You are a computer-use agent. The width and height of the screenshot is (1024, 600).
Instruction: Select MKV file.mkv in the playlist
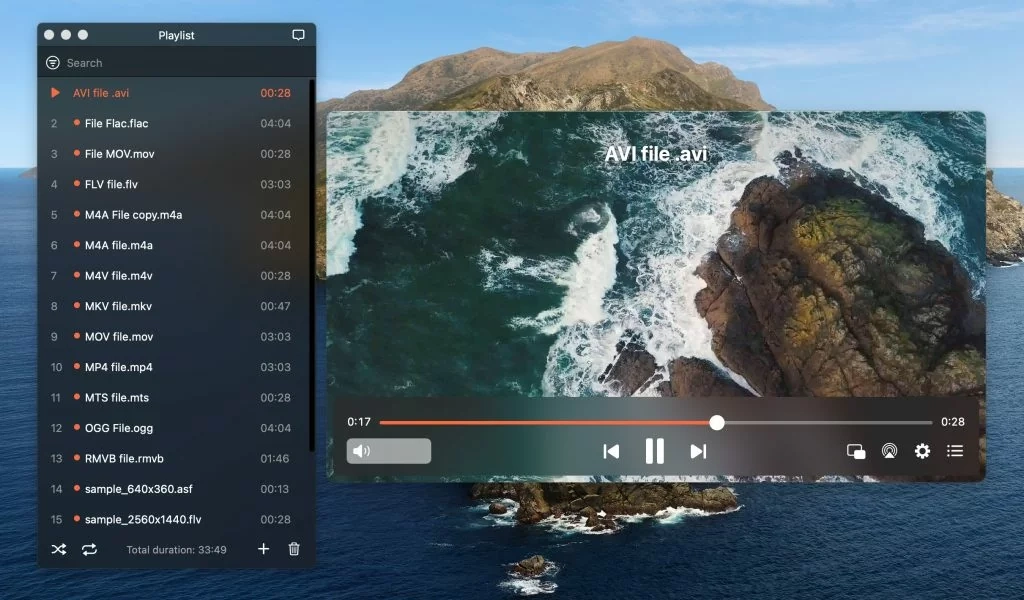pyautogui.click(x=118, y=306)
